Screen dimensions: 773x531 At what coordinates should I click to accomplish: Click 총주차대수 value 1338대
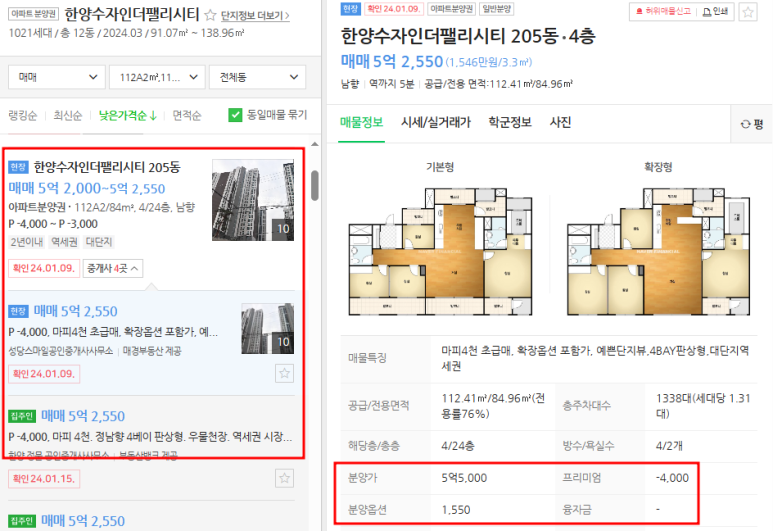click(703, 406)
